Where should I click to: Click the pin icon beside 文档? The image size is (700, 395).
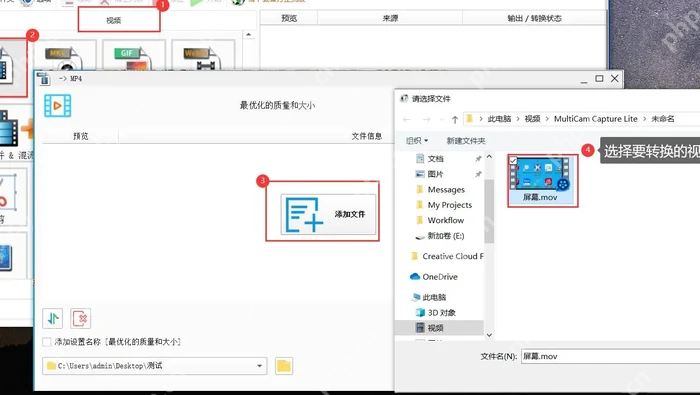pyautogui.click(x=478, y=159)
